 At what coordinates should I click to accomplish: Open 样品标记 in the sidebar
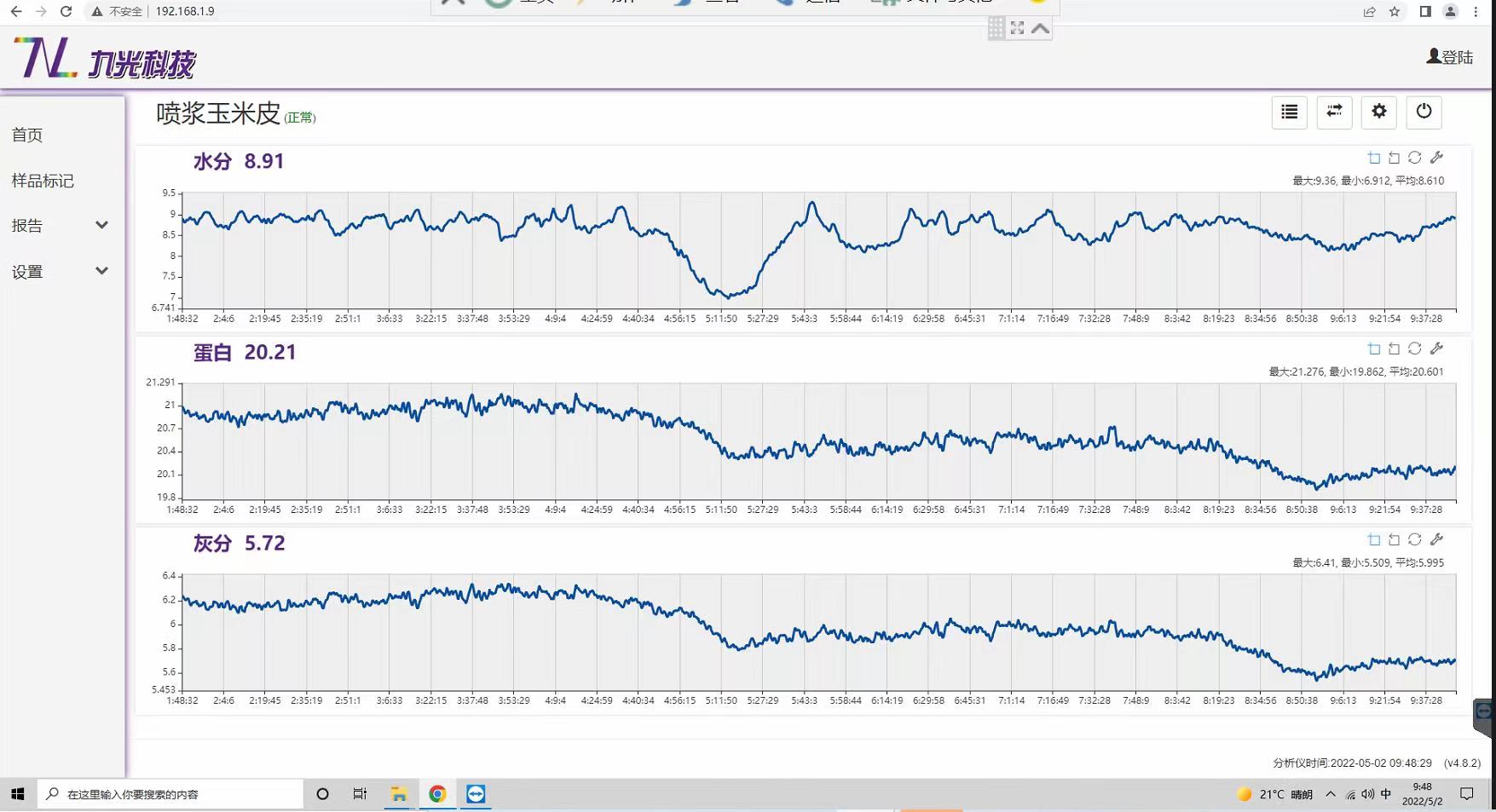43,181
